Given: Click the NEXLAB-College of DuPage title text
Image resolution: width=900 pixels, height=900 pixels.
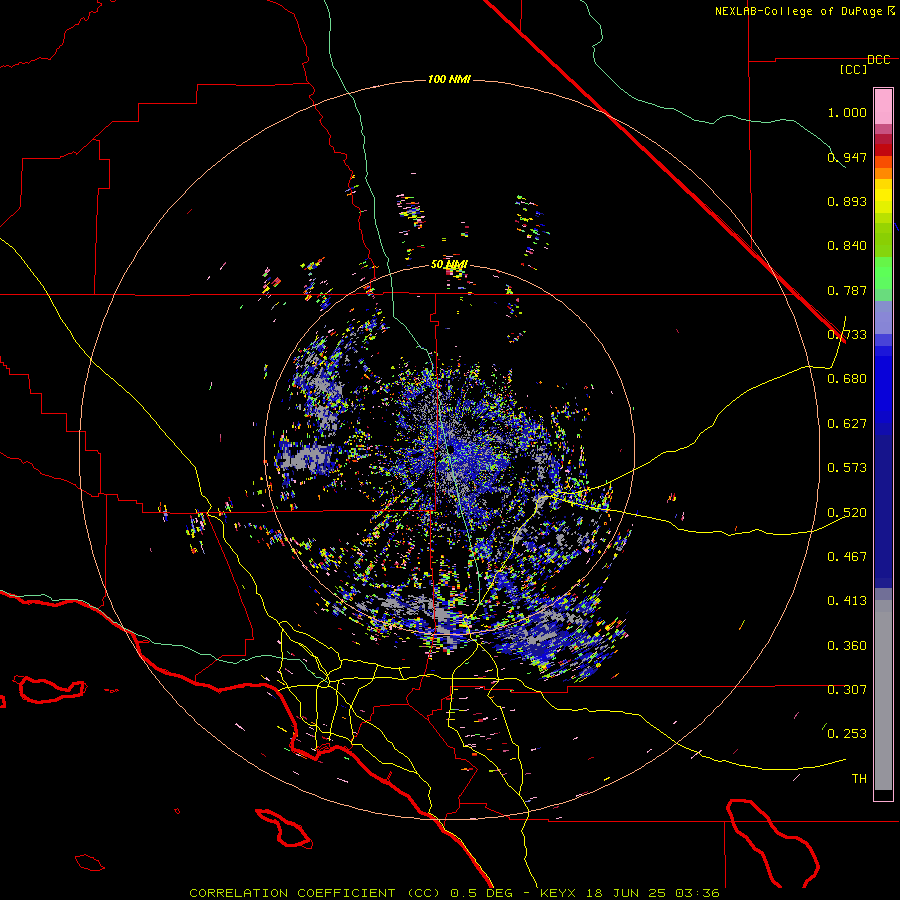Looking at the screenshot, I should point(804,11).
